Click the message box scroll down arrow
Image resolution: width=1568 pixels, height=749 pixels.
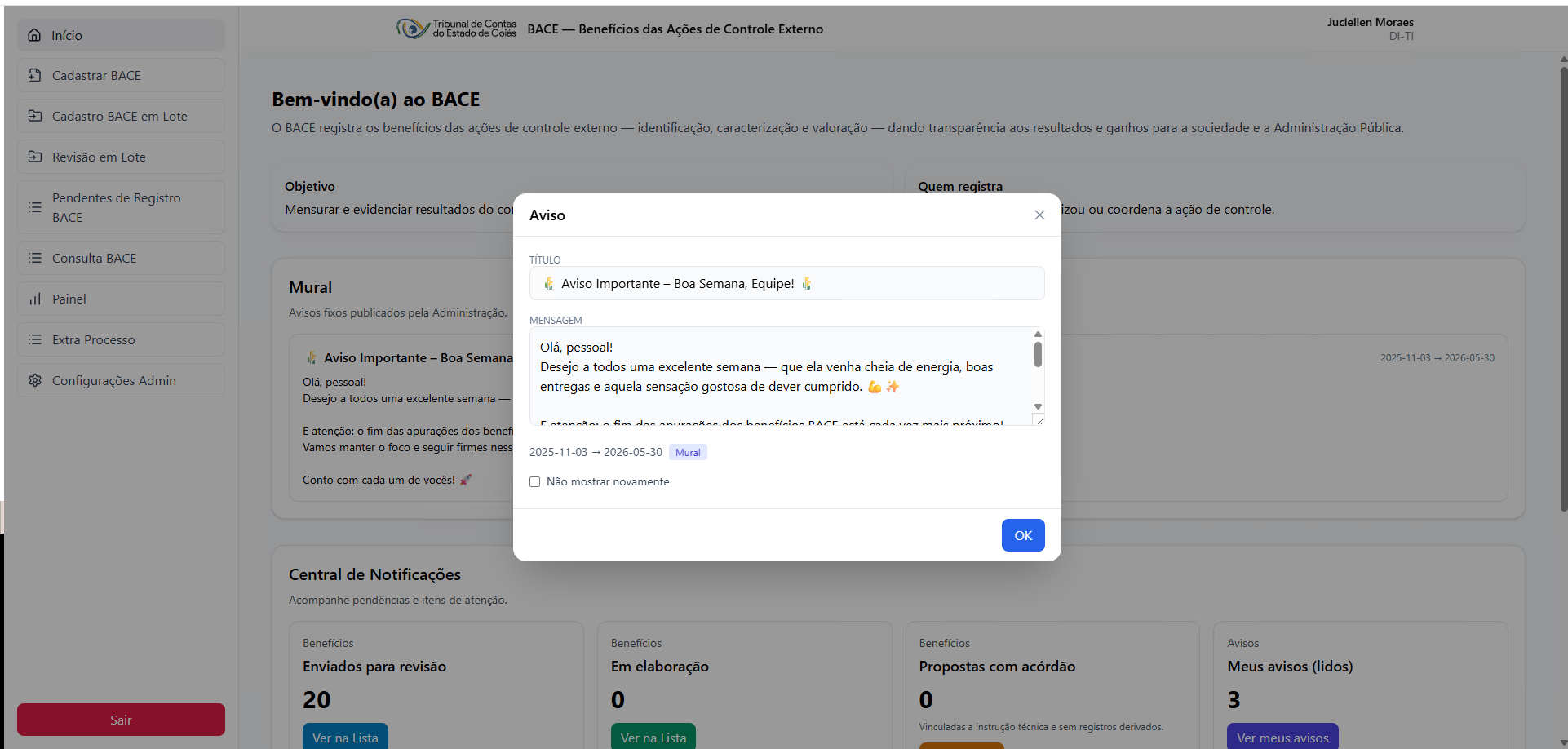[x=1038, y=406]
